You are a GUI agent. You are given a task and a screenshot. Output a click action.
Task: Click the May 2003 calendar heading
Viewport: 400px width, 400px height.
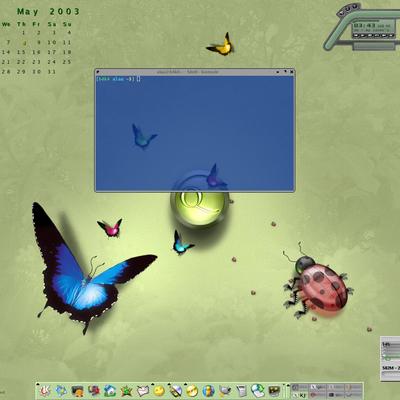[49, 12]
